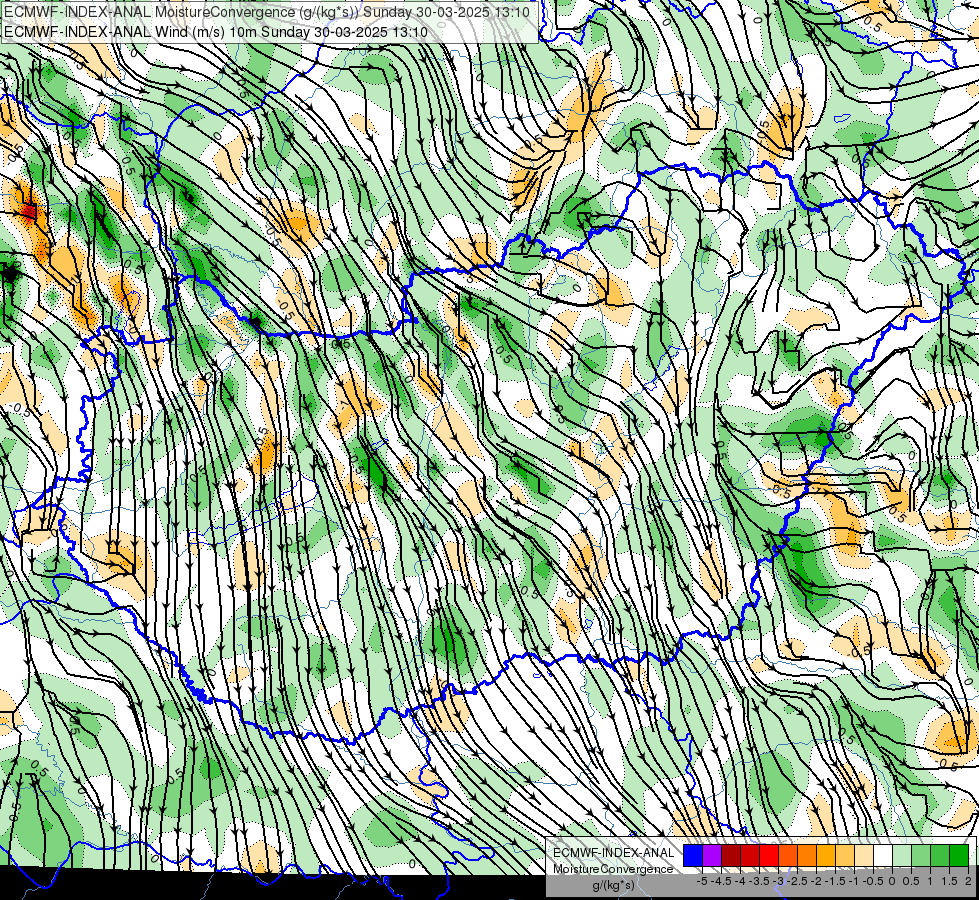This screenshot has height=900, width=979.
Task: Click the legend tick label 1.5
Action: (950, 881)
